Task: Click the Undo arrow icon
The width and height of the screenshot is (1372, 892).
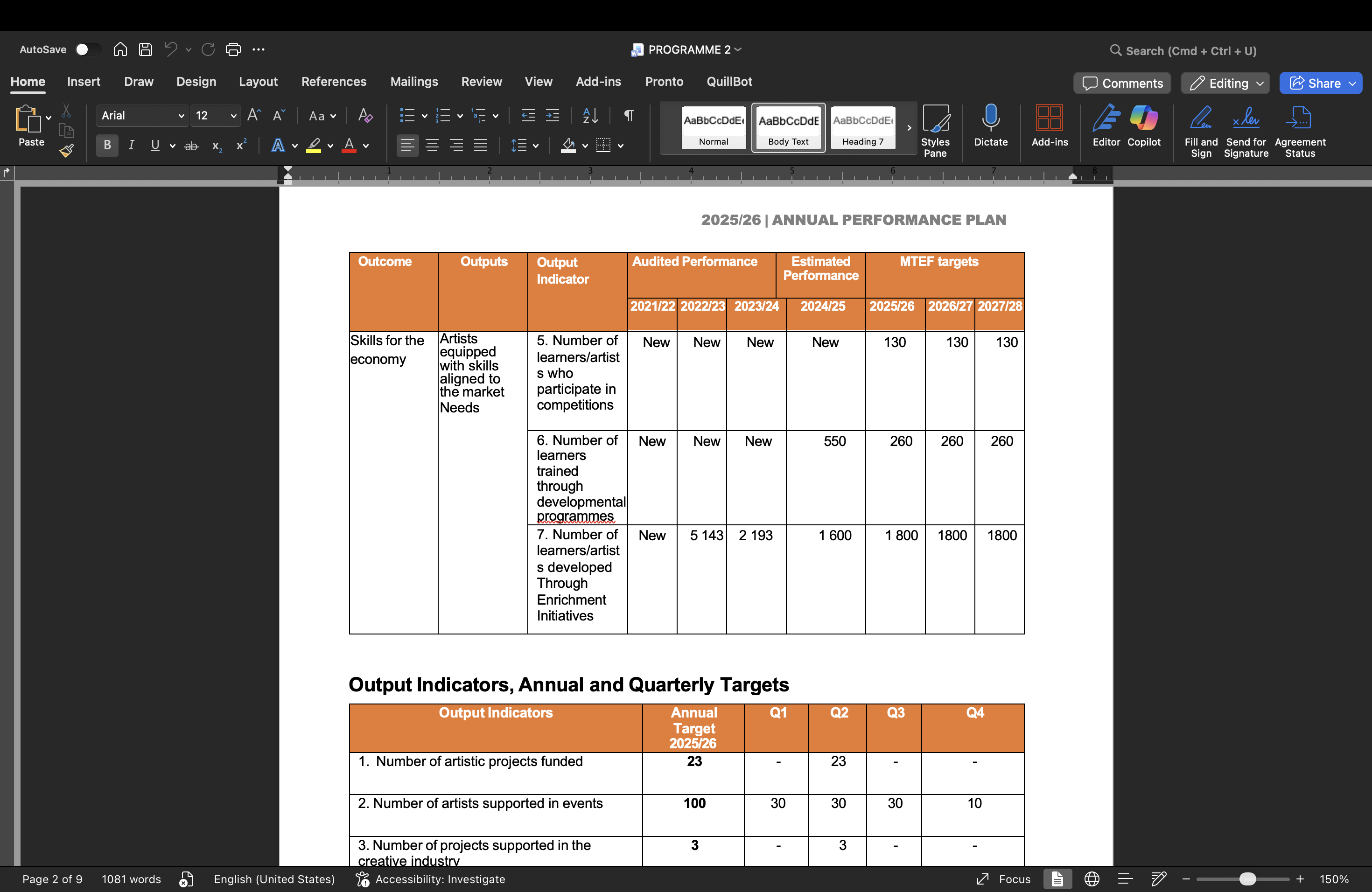Action: tap(171, 49)
